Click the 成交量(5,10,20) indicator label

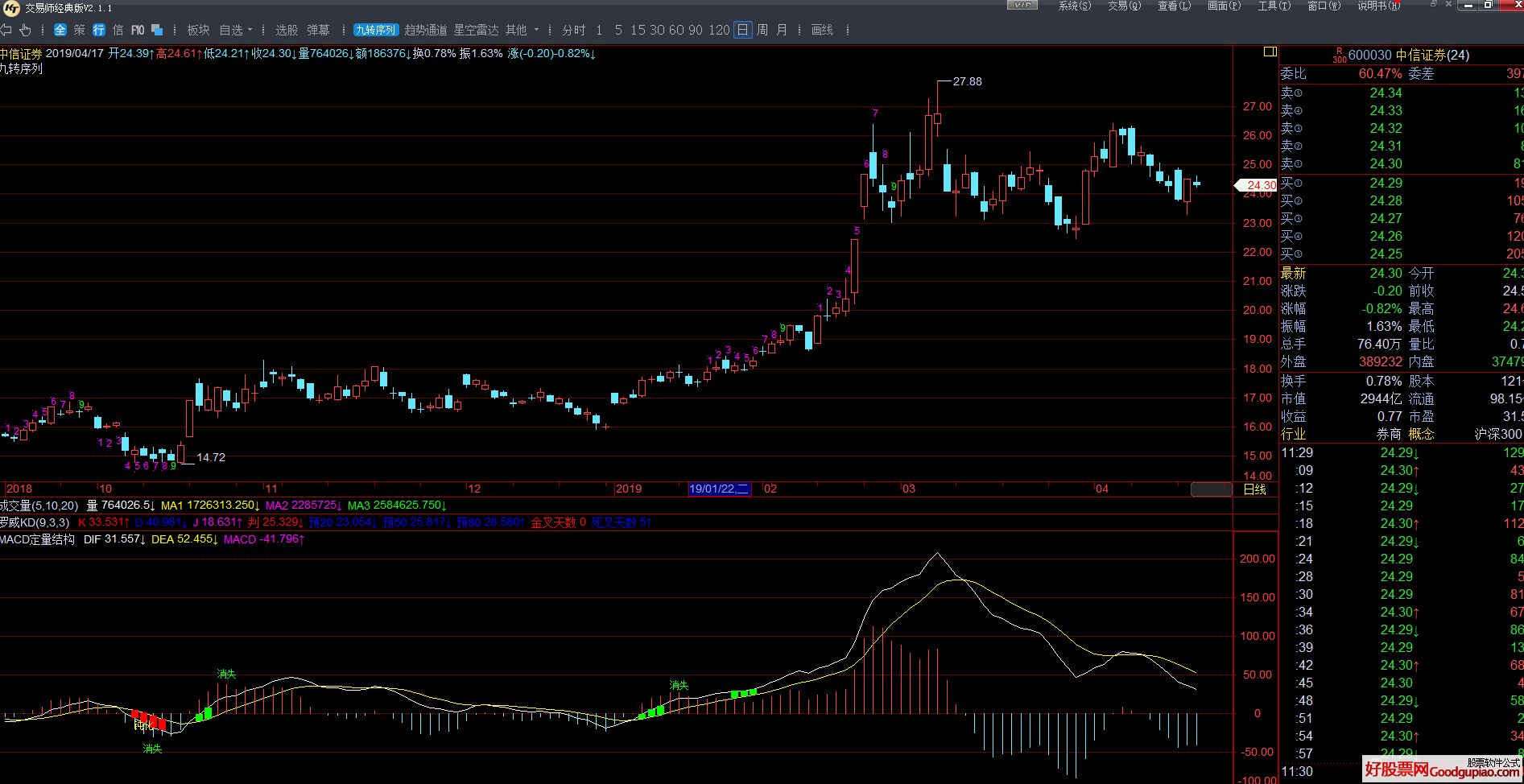pos(39,505)
